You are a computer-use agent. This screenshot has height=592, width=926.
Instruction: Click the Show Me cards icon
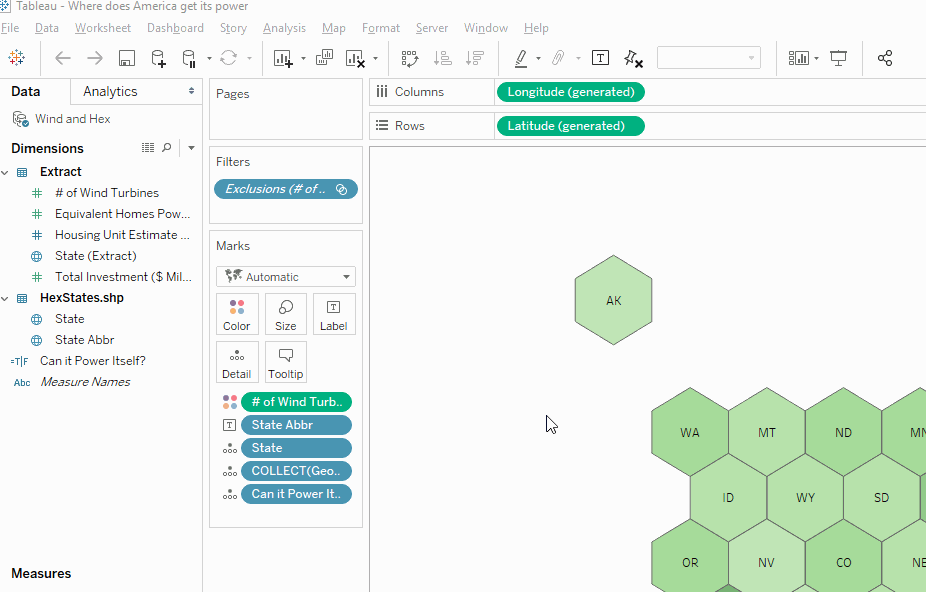click(x=799, y=58)
